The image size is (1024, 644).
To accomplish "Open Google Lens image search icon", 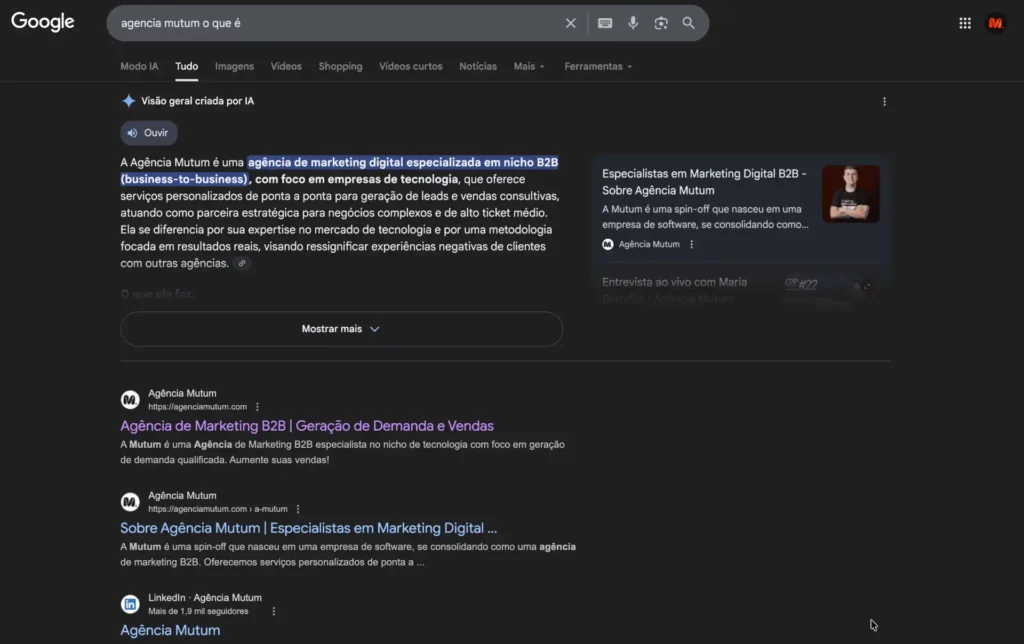I will (x=661, y=22).
